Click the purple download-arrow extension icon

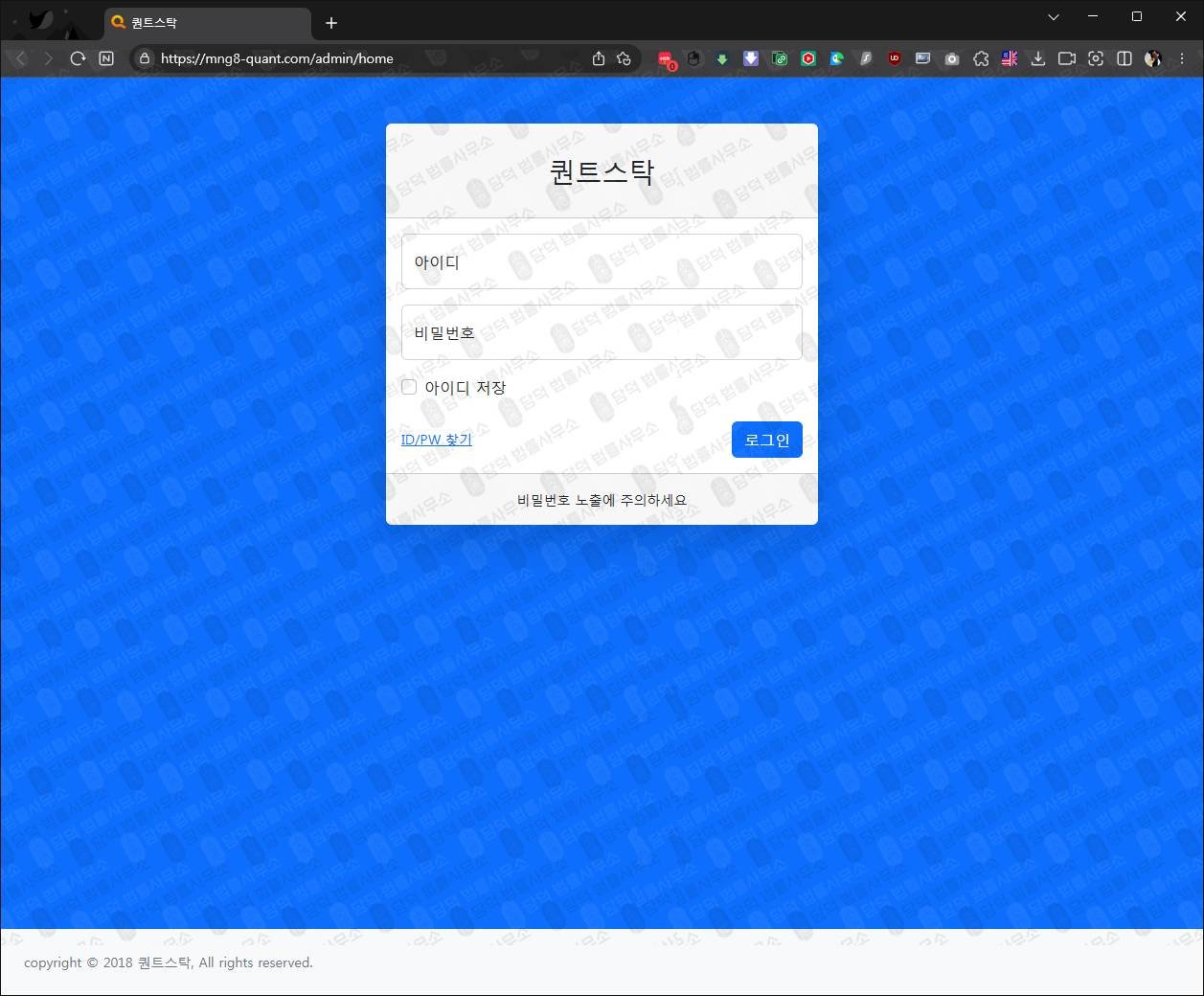tap(751, 58)
